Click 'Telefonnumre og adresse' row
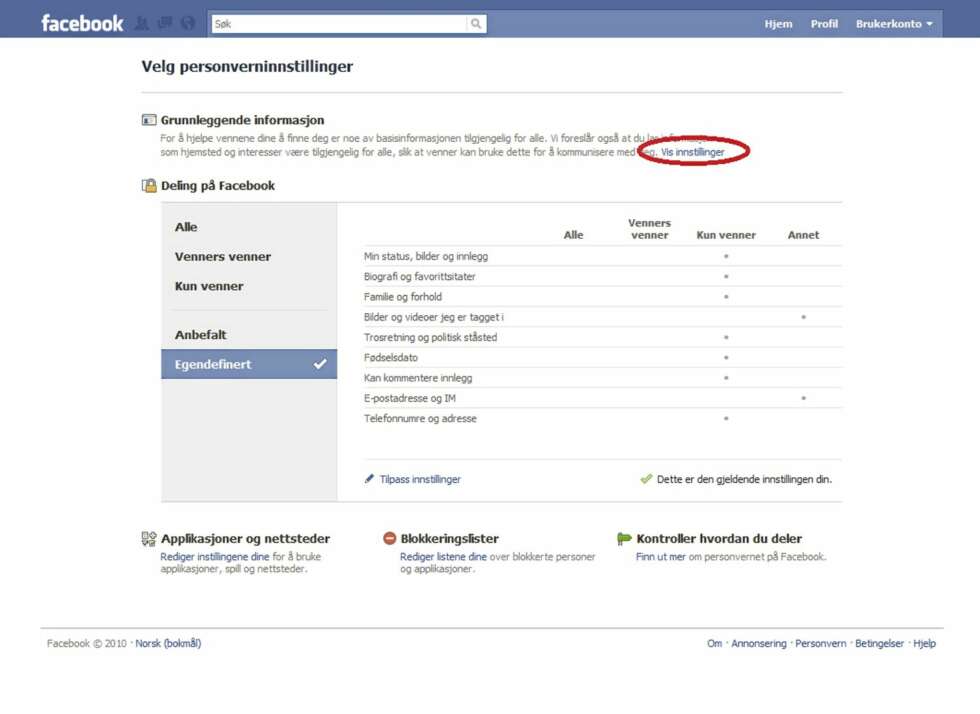Screen dimensions: 980x714 click(x=602, y=418)
